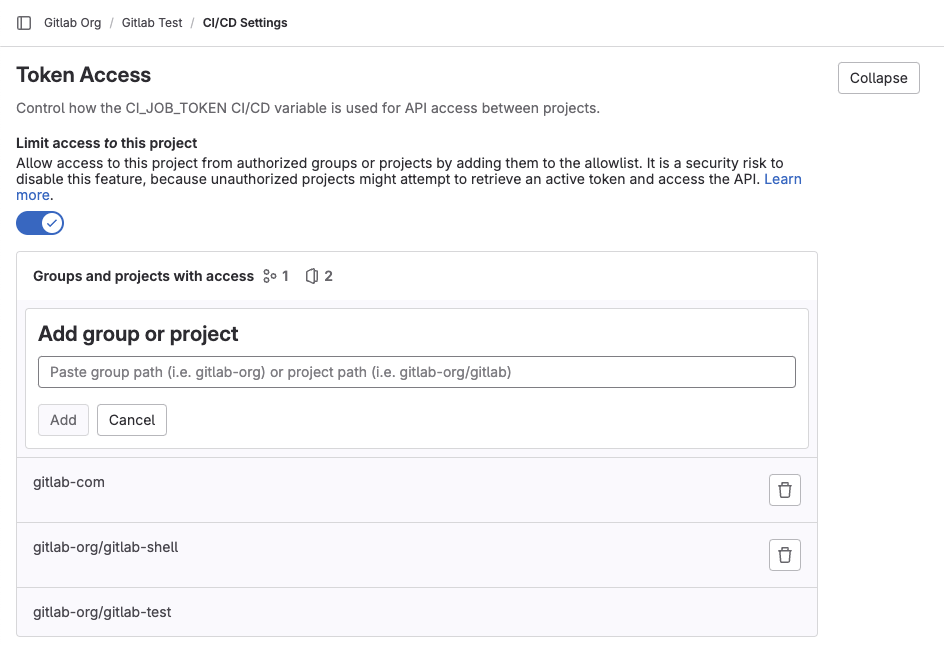The width and height of the screenshot is (944, 651).
Task: Click the Groups and projects with access header
Action: [x=143, y=276]
